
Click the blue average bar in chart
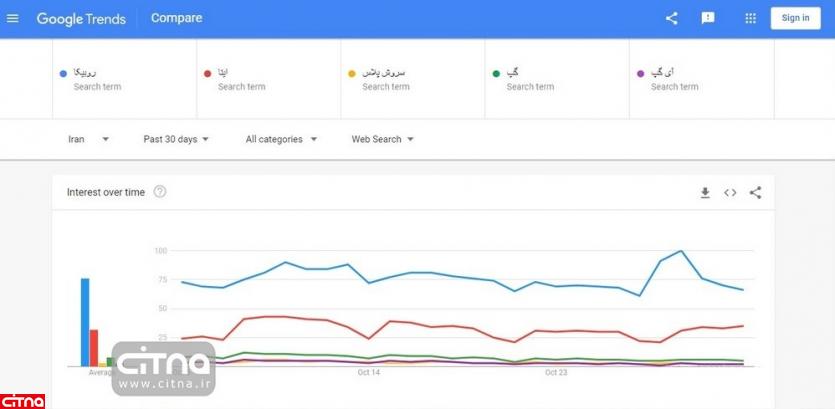tap(85, 322)
